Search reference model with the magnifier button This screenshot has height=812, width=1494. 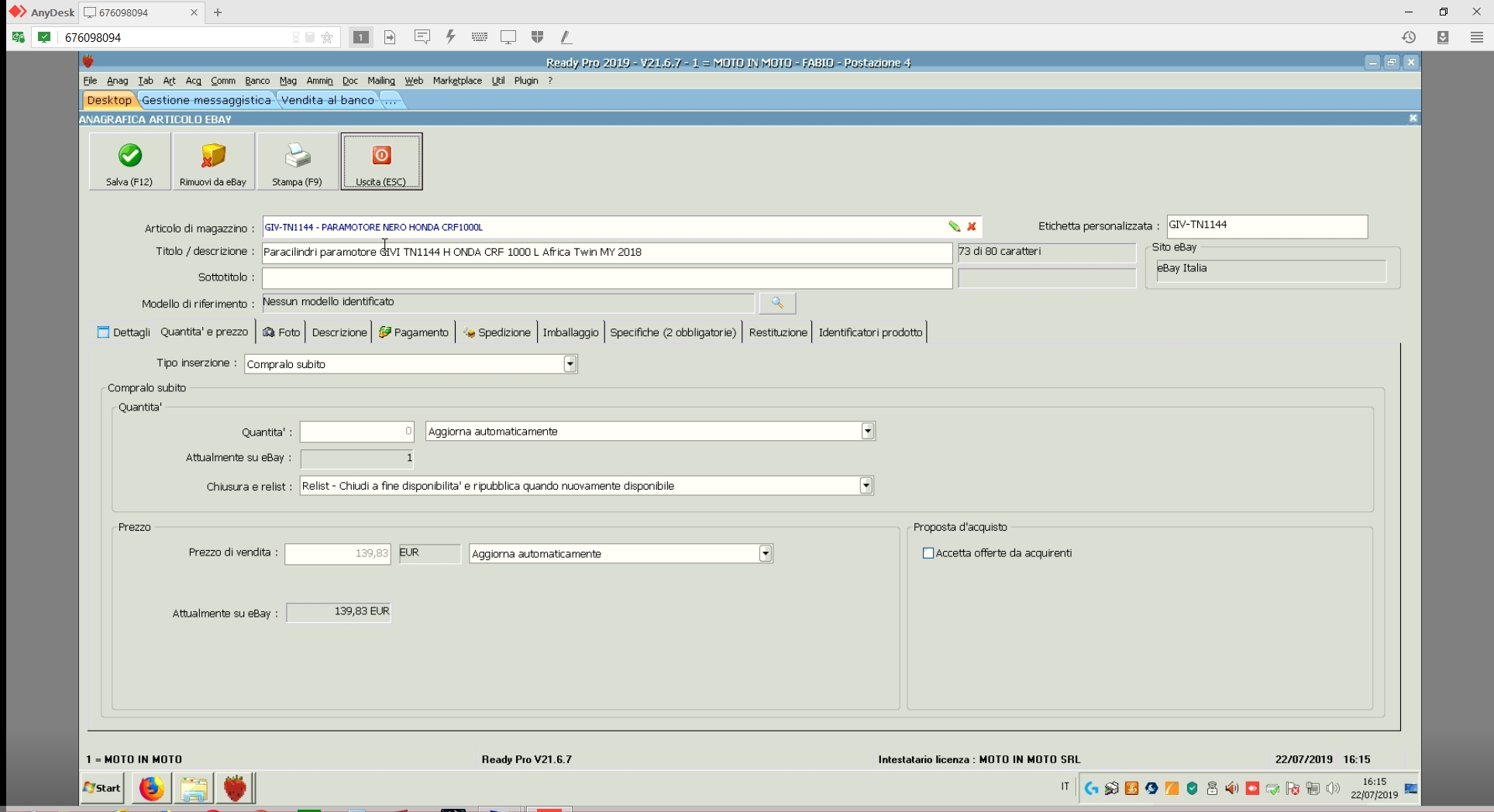pos(777,303)
